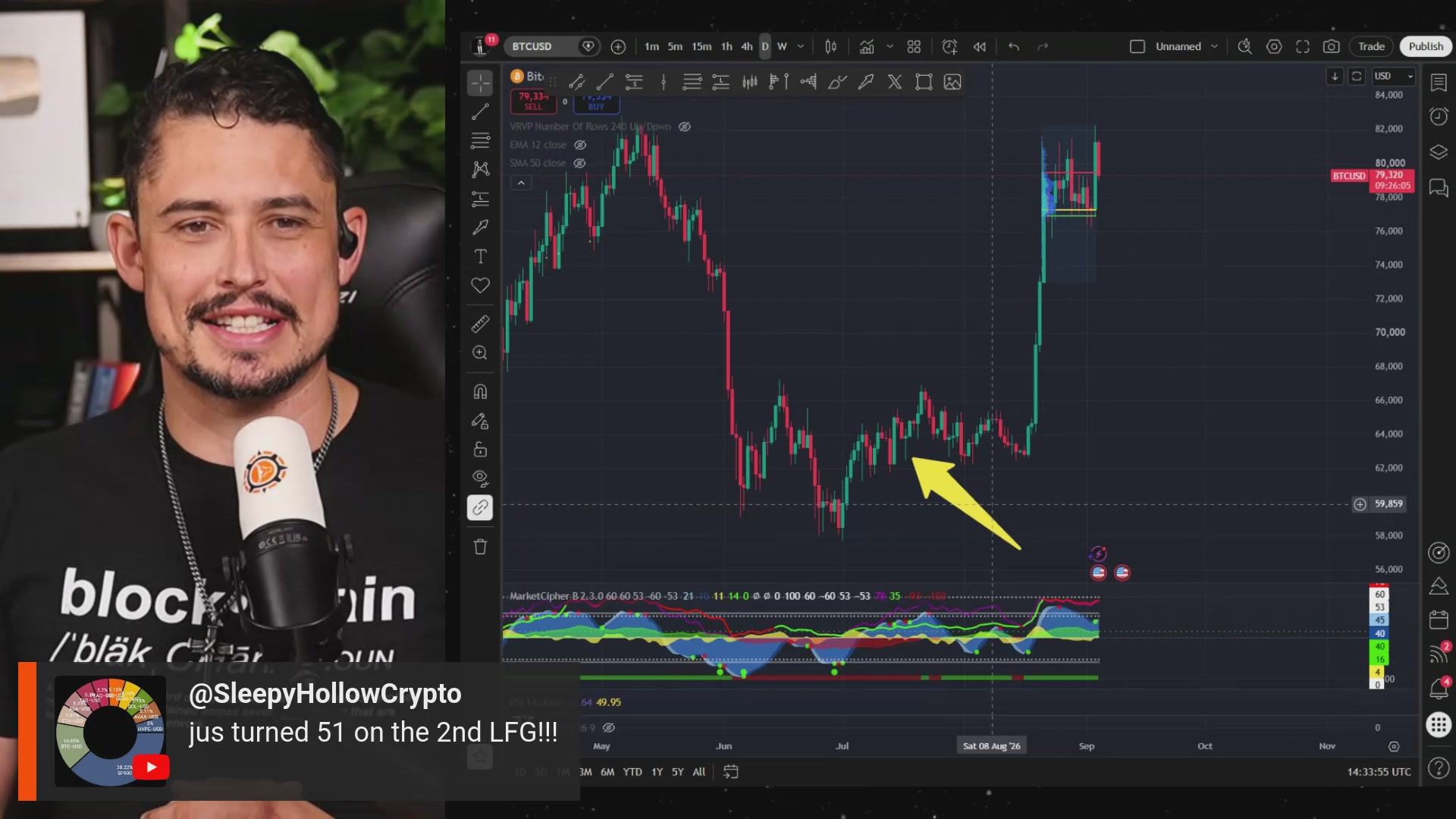Open notifications bell on right sidebar
The image size is (1456, 819).
(1439, 689)
